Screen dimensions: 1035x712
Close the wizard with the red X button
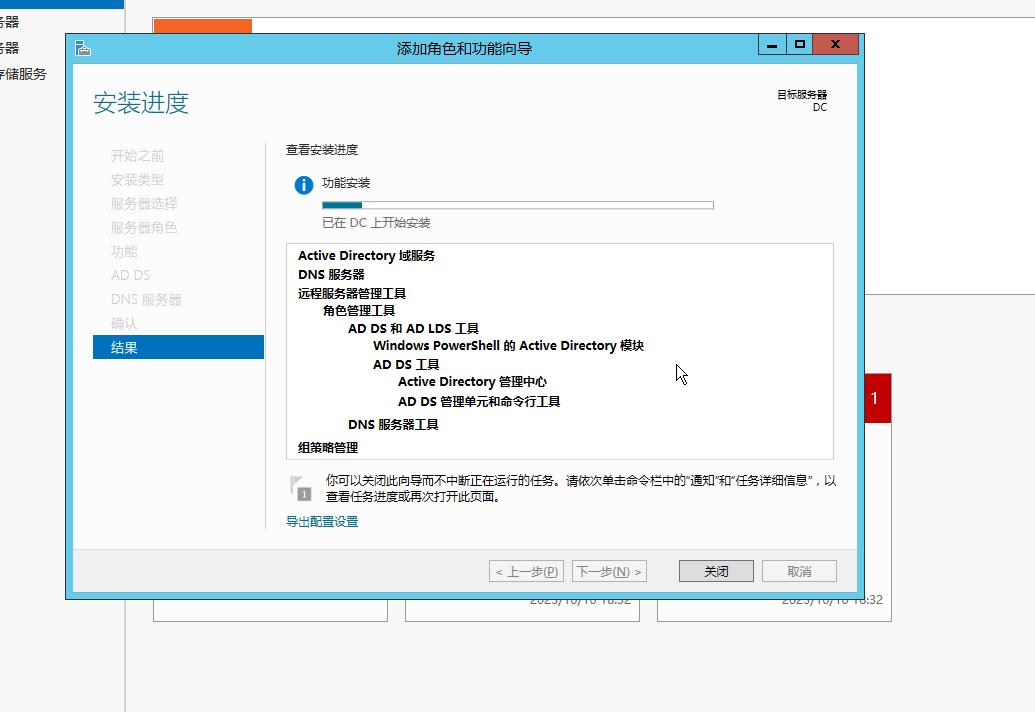836,45
